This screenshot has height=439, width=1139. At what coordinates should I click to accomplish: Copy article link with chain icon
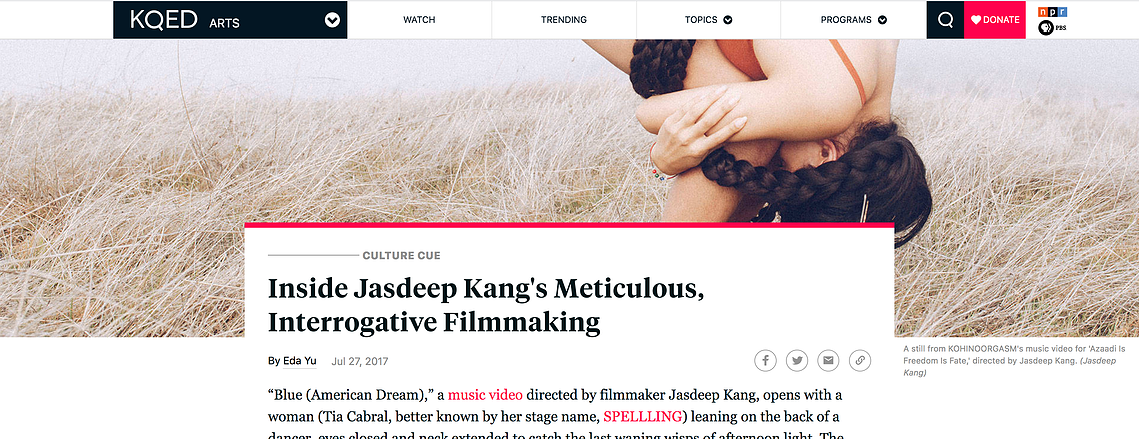coord(860,361)
